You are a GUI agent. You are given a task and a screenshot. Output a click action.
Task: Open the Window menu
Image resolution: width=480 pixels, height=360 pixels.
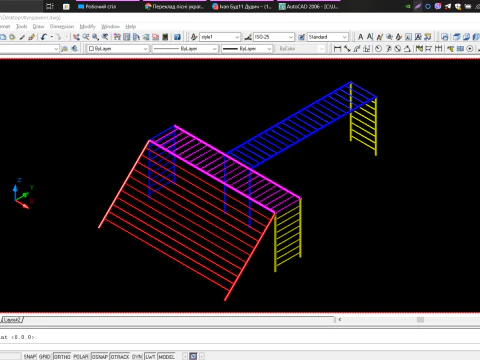point(110,26)
